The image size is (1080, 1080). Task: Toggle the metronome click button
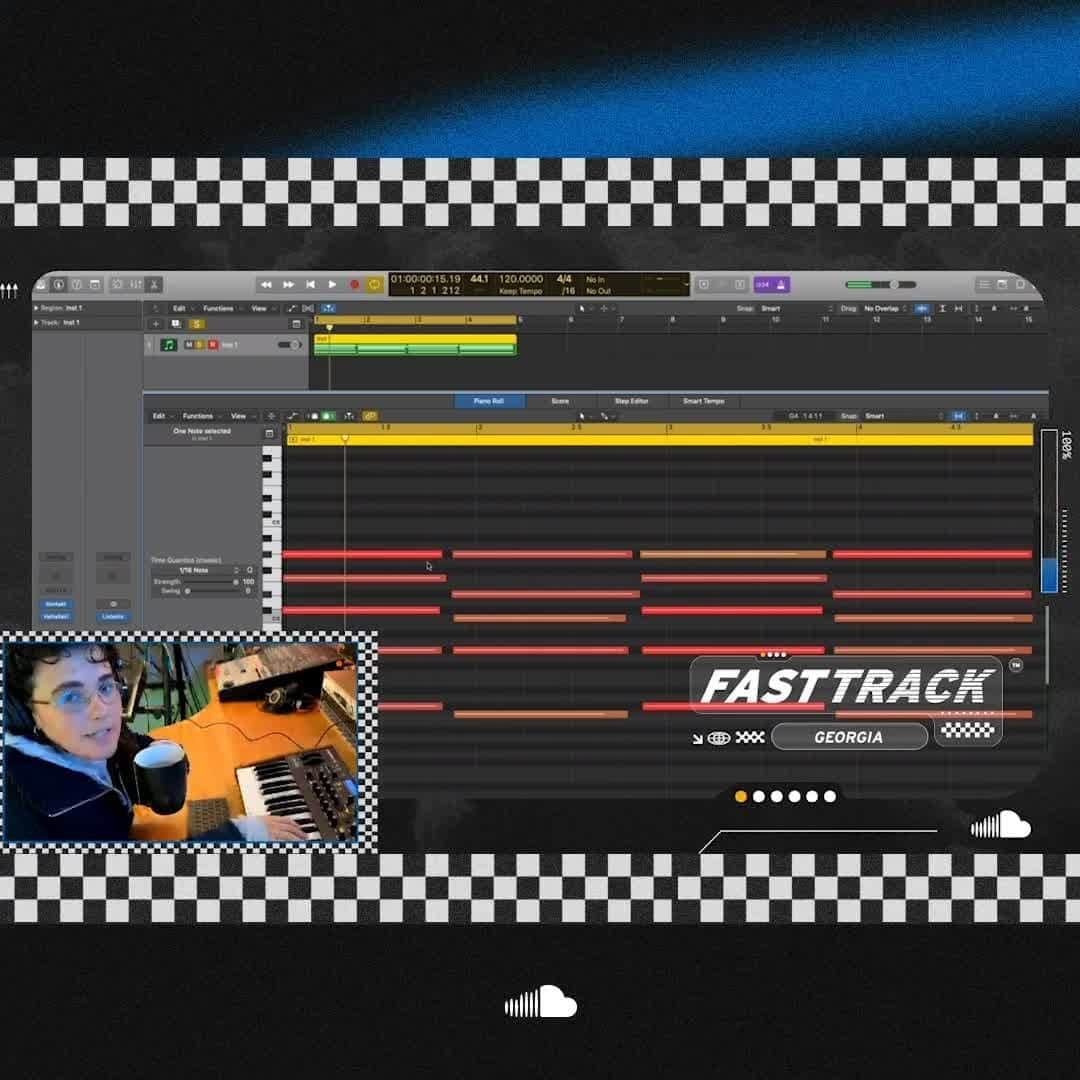781,284
